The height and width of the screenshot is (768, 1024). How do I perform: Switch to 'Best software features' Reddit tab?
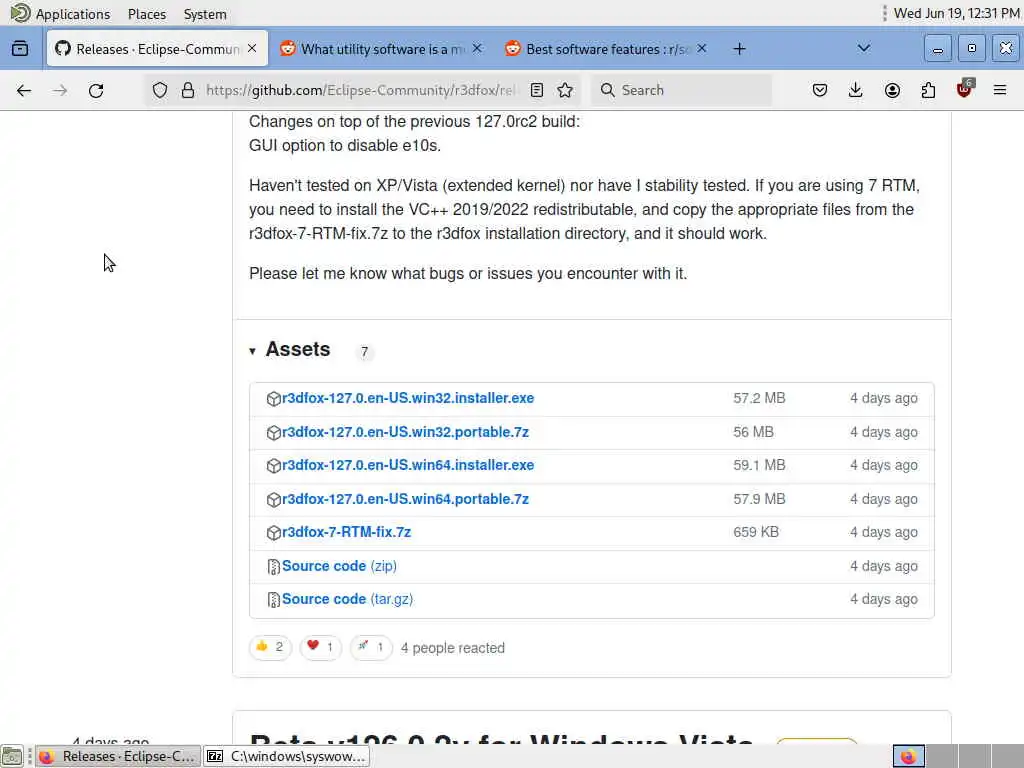[607, 48]
